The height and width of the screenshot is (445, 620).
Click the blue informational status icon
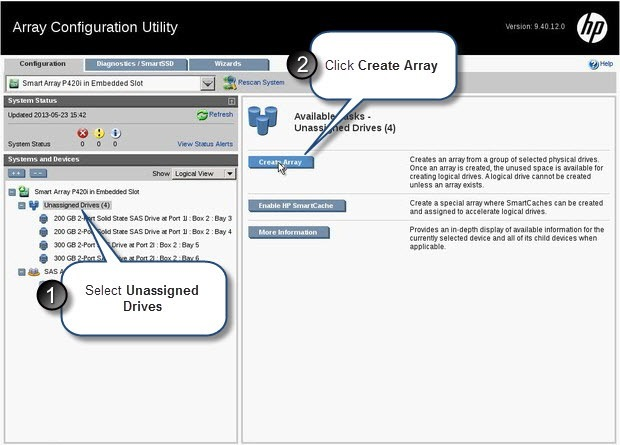tap(115, 133)
